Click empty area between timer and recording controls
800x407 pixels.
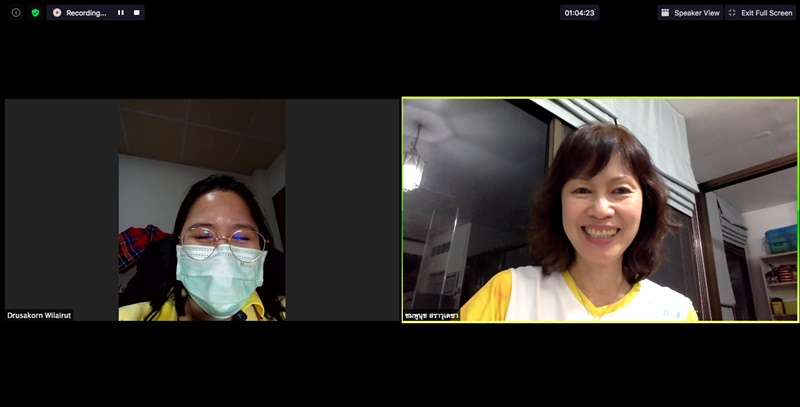point(350,13)
